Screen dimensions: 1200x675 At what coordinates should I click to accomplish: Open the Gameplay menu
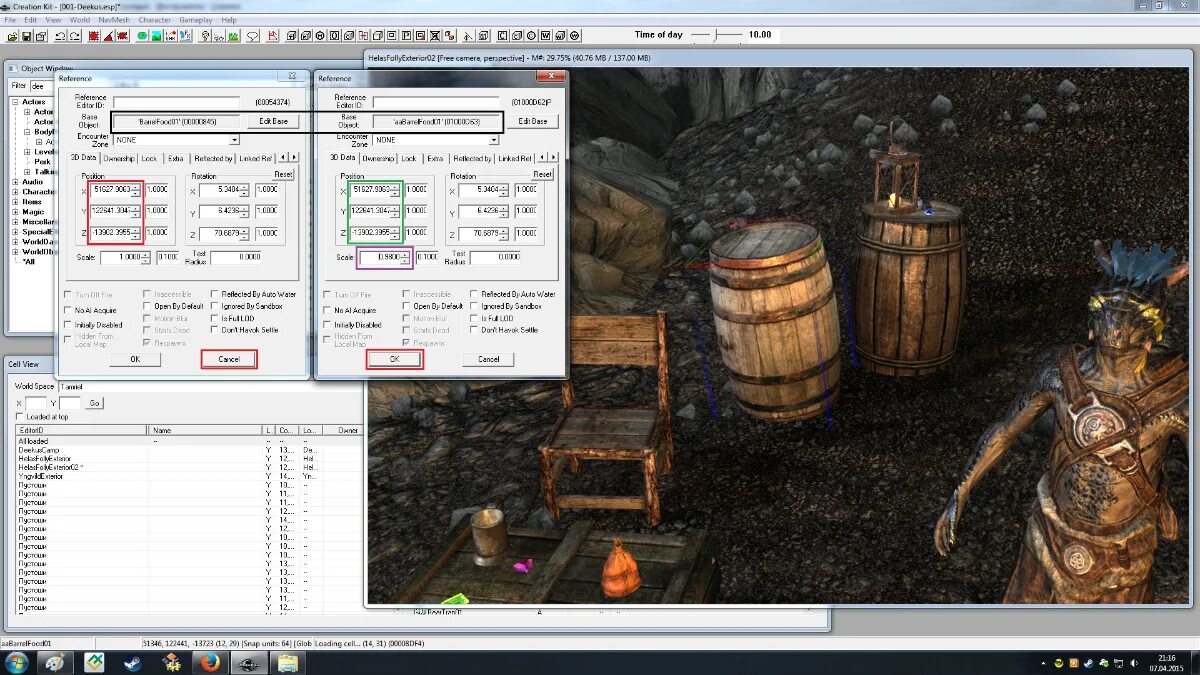[196, 20]
